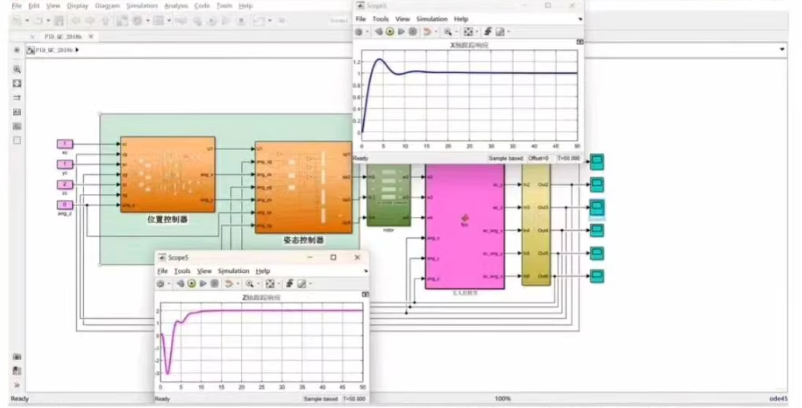This screenshot has height=408, width=802.
Task: Select the ang_z constant input block
Action: coord(65,205)
